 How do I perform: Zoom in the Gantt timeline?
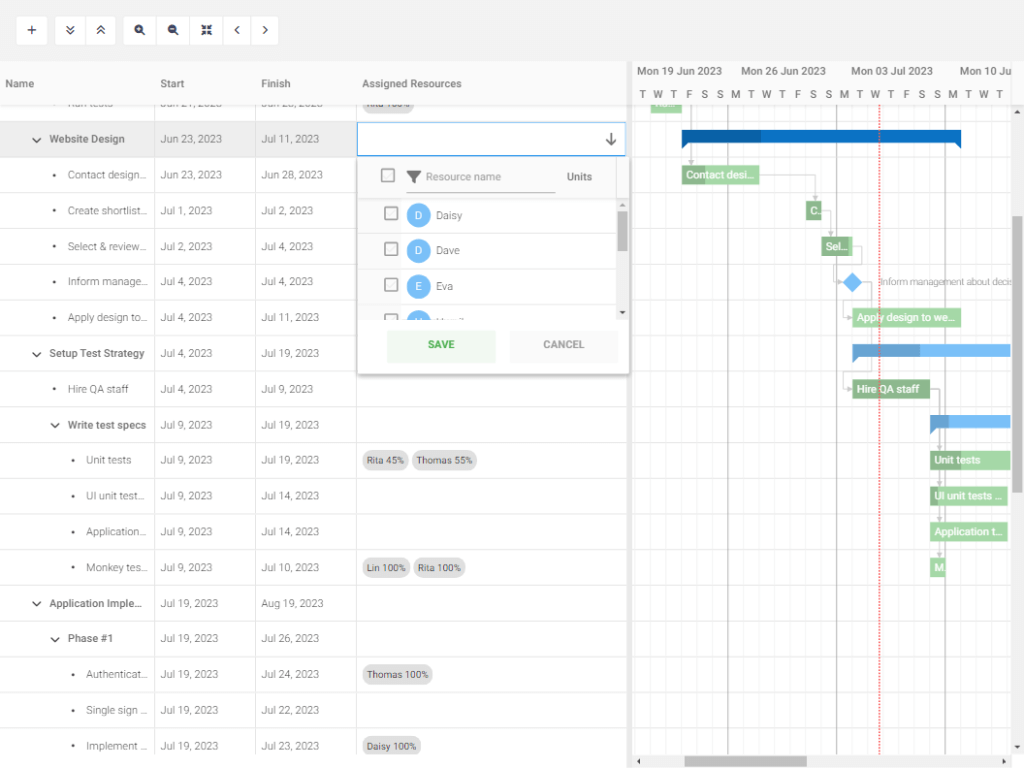point(140,30)
